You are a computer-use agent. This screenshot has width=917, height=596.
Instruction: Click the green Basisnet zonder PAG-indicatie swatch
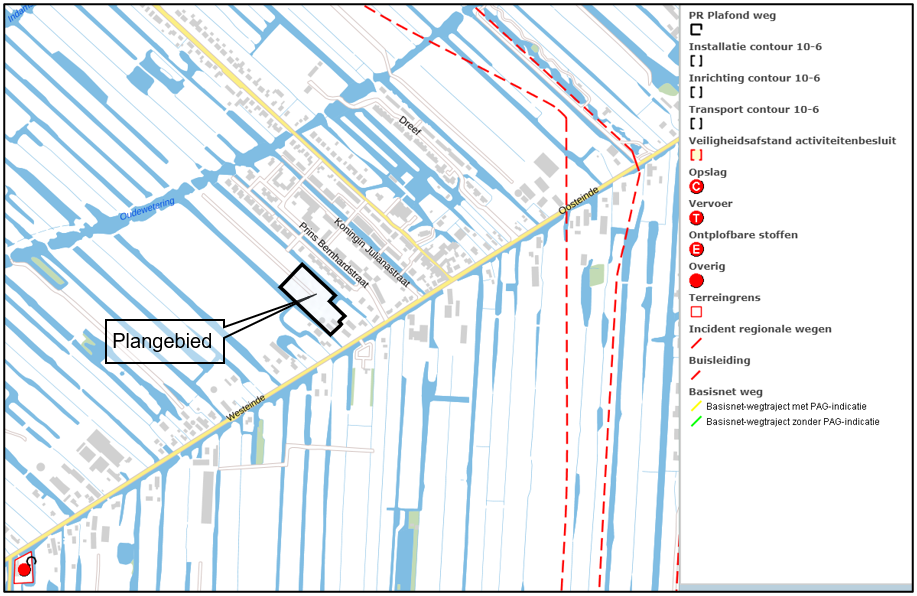(695, 422)
